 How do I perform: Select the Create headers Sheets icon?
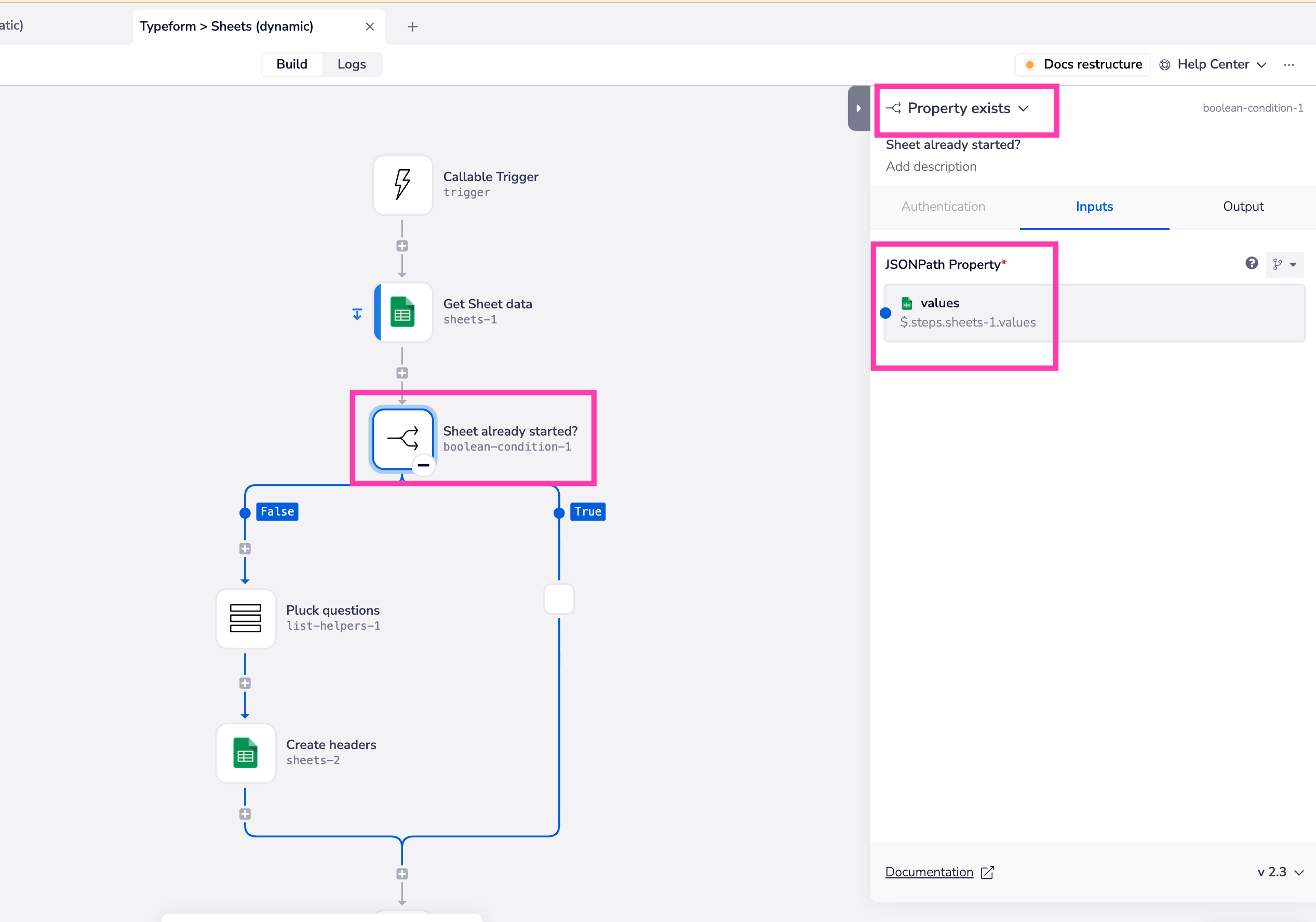245,753
